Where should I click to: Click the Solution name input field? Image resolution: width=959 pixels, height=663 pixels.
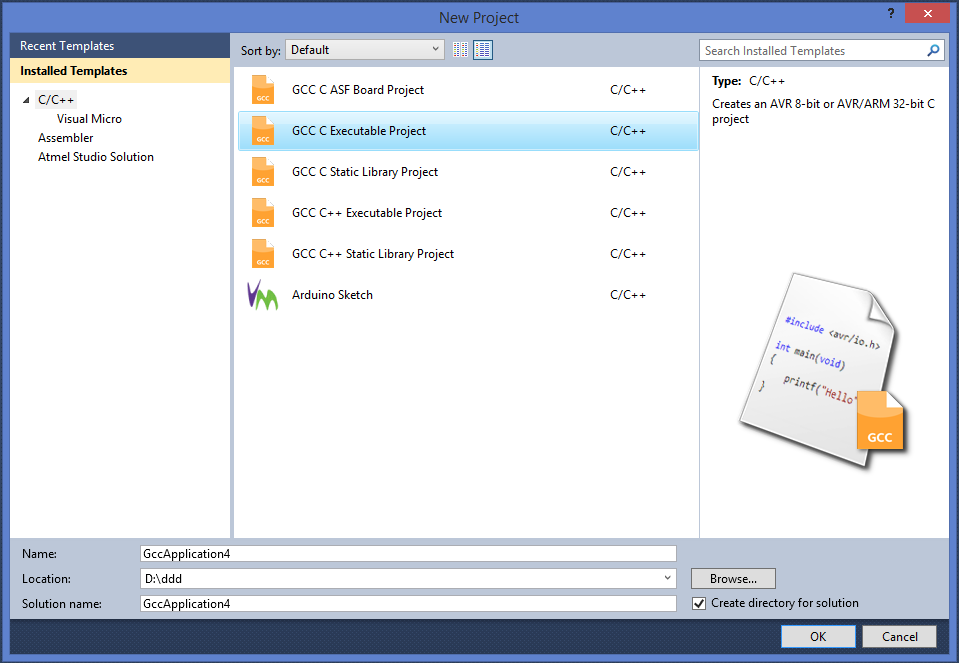pyautogui.click(x=408, y=604)
